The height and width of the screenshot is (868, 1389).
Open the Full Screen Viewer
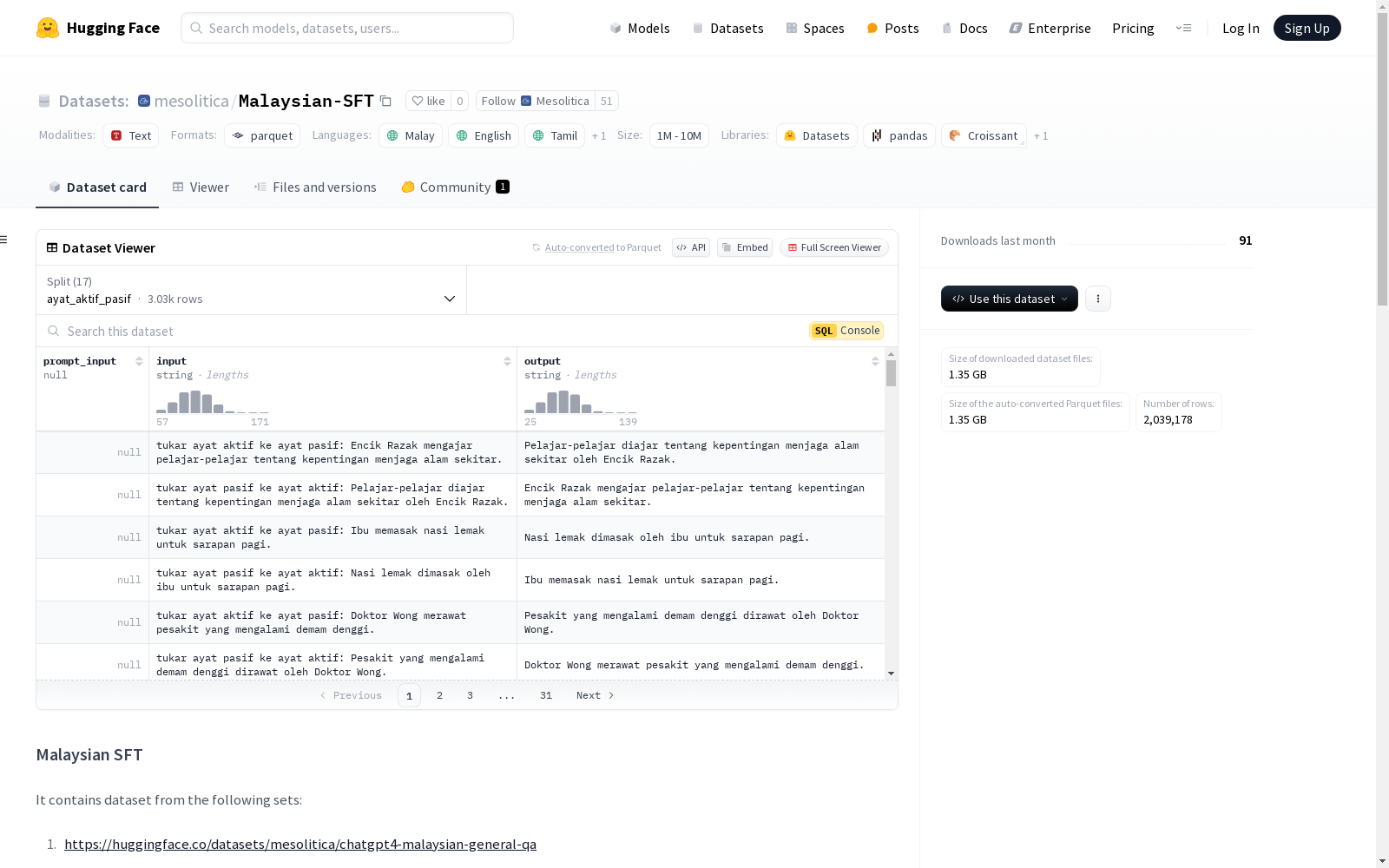[x=834, y=247]
